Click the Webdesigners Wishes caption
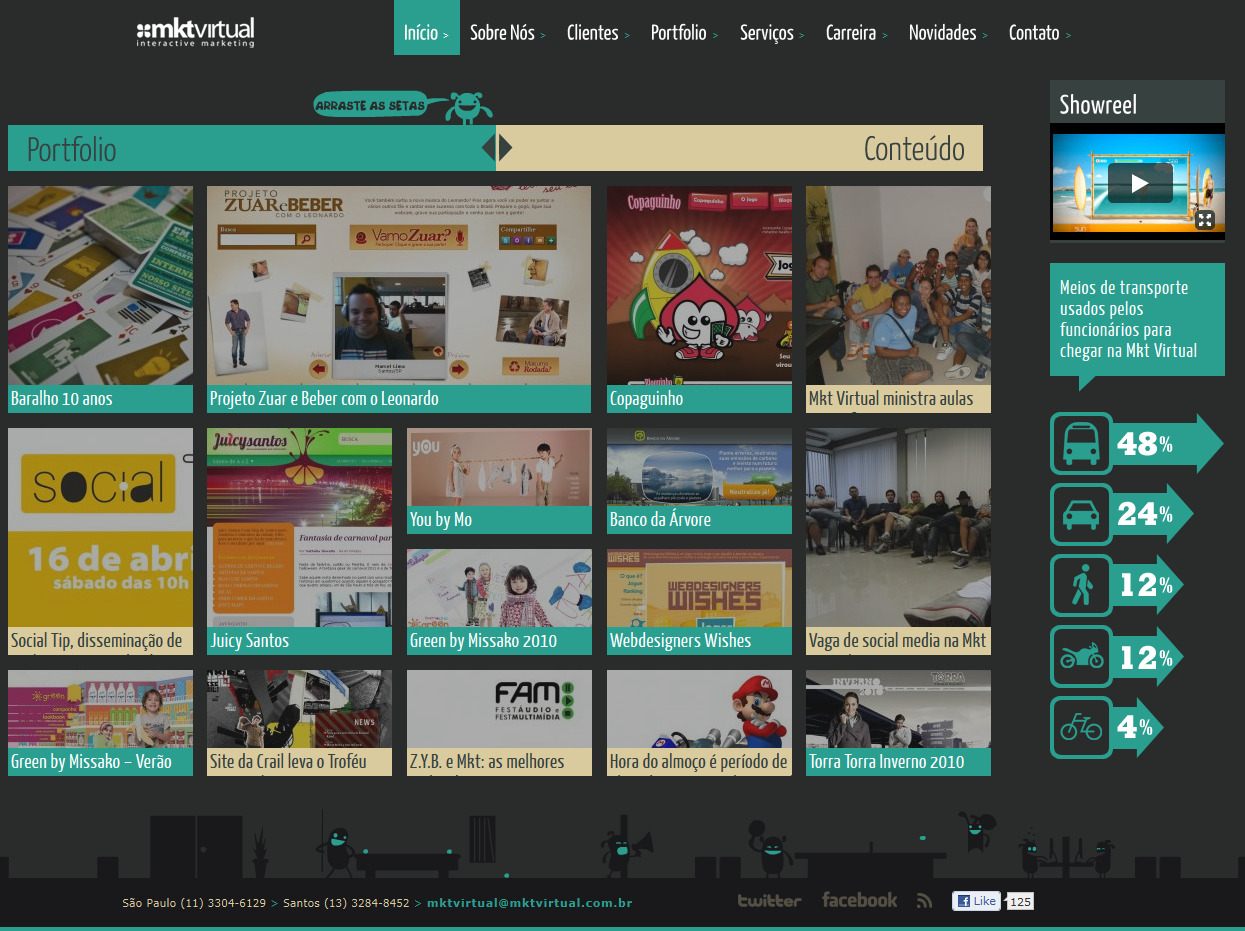Viewport: 1245px width, 931px height. coord(699,641)
